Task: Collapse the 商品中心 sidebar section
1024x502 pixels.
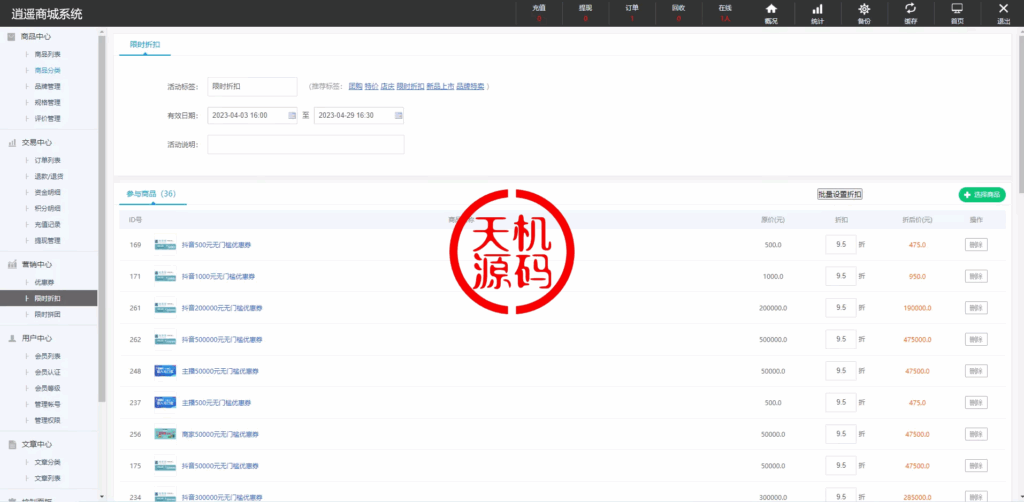Action: [x=37, y=37]
